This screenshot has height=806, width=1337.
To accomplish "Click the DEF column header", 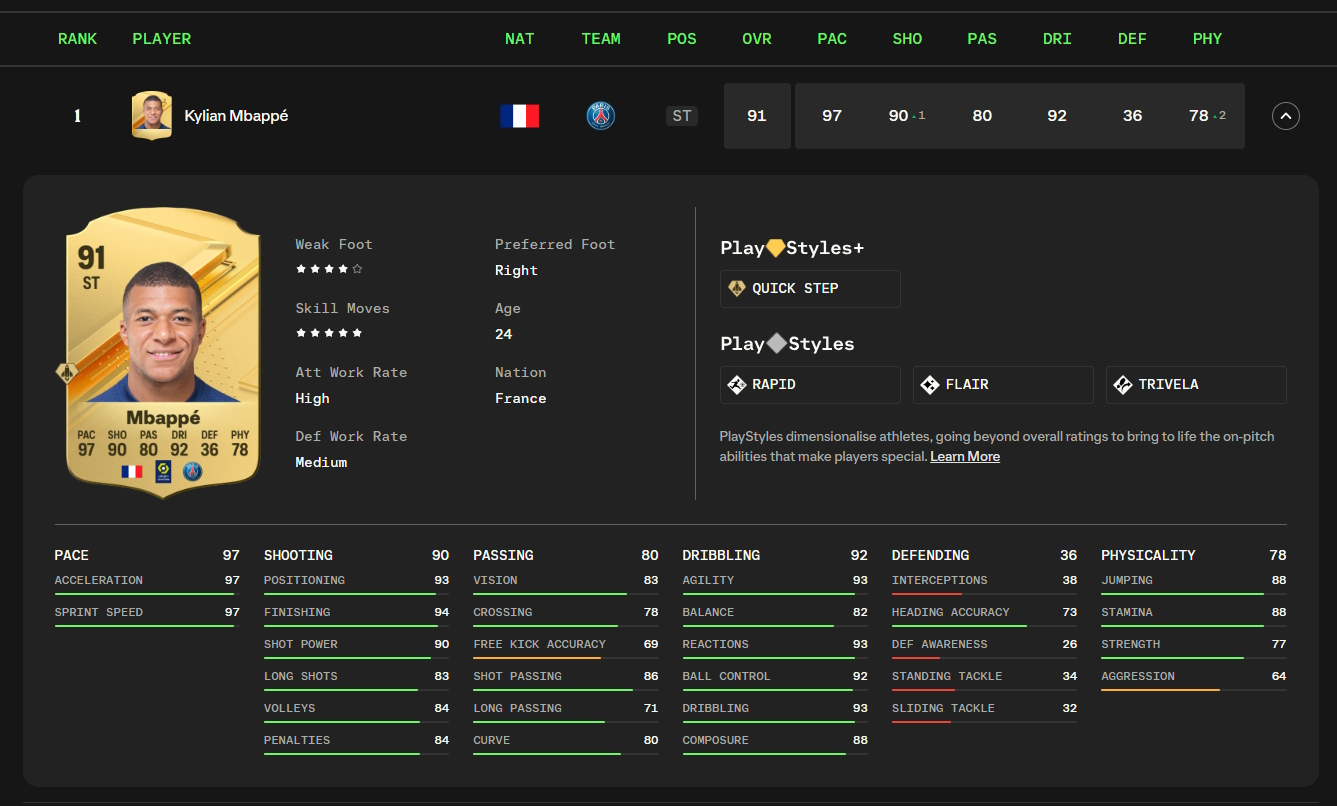I will pos(1132,39).
